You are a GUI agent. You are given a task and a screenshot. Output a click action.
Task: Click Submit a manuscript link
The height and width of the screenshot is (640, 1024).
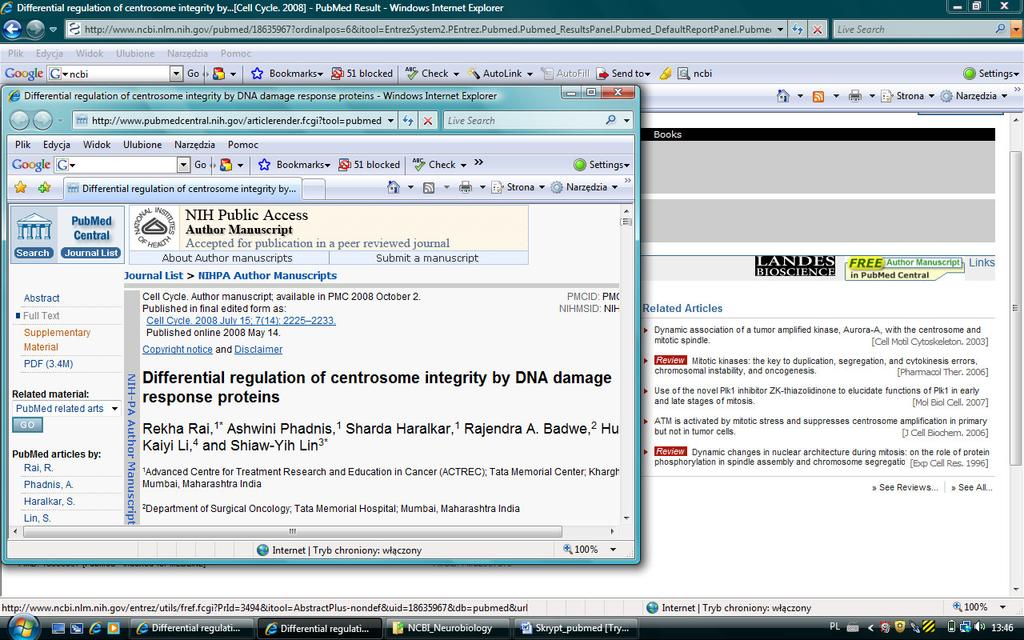pyautogui.click(x=427, y=258)
